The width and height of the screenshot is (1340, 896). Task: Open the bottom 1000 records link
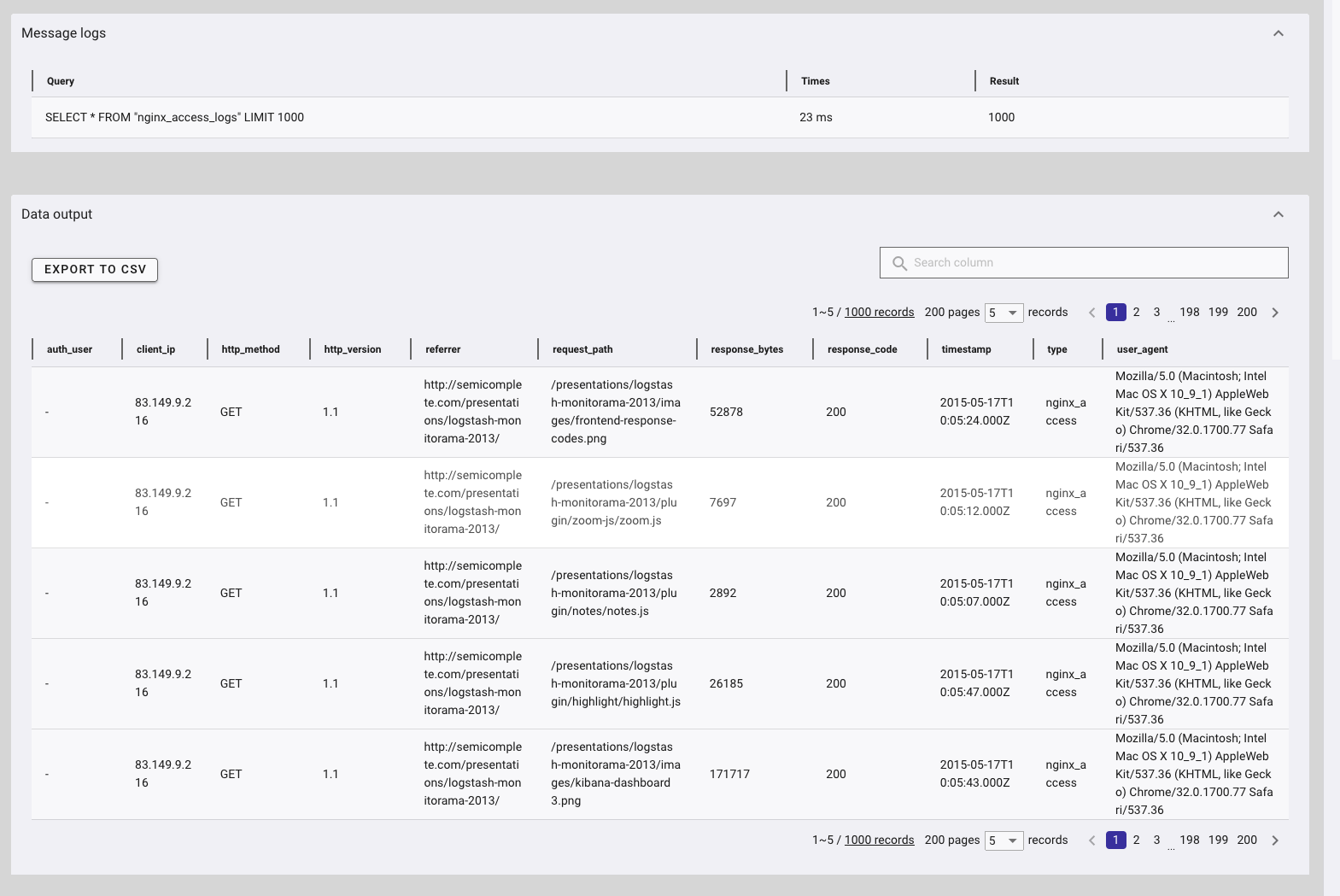coord(879,840)
